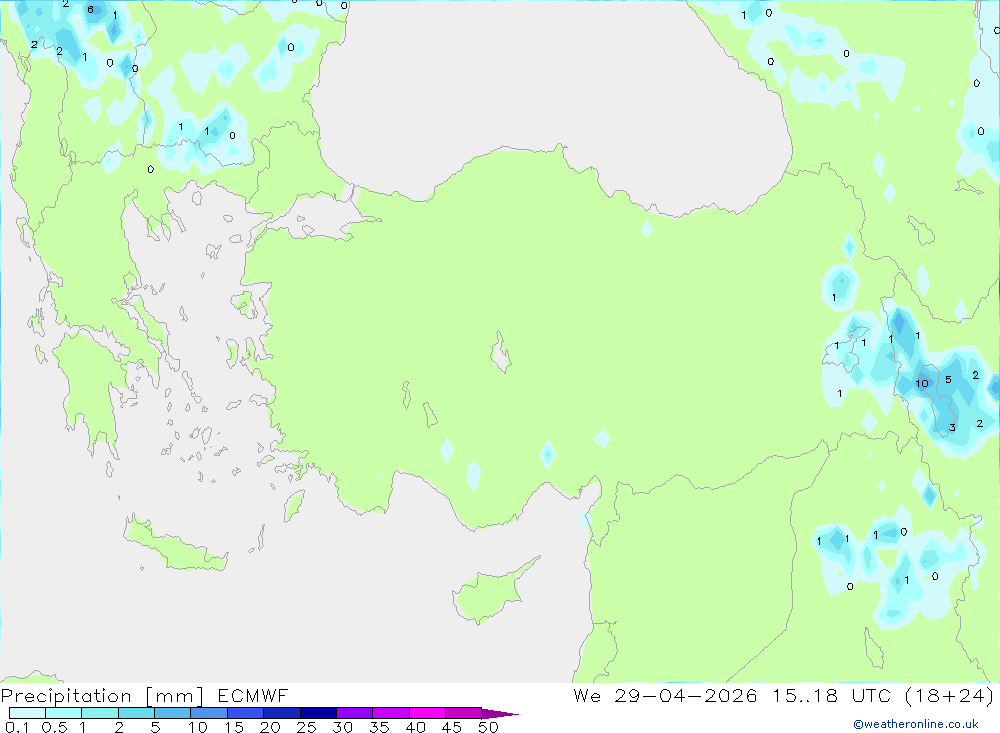The width and height of the screenshot is (1000, 733).
Task: Click the island of Crete on the map
Action: click(x=175, y=546)
